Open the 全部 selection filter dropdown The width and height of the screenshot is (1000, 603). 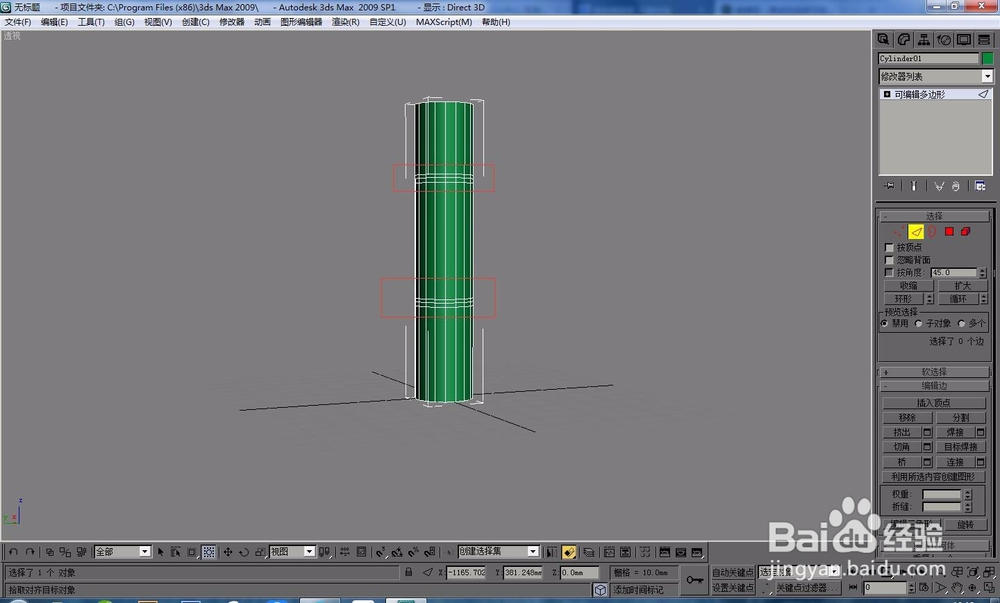[122, 552]
